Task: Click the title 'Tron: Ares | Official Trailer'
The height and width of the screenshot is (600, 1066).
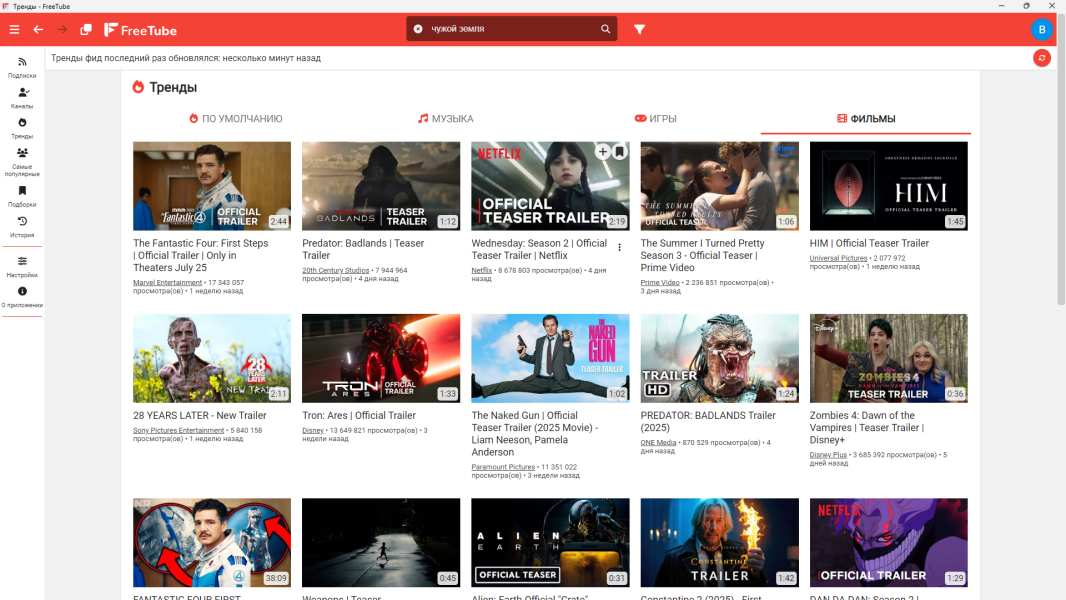Action: (x=359, y=415)
